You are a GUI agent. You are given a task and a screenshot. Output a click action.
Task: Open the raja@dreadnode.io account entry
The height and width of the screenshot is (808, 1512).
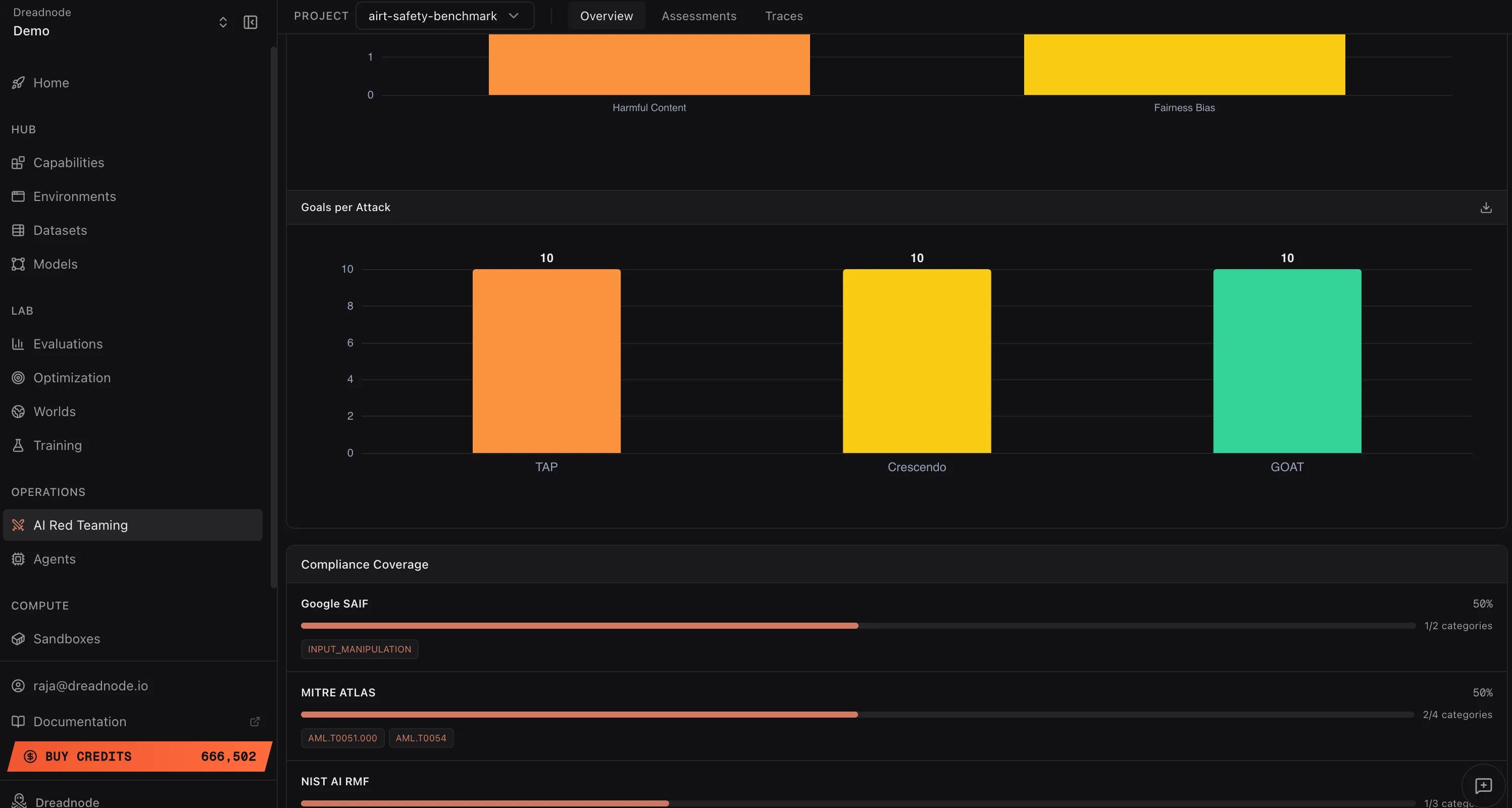coord(90,685)
